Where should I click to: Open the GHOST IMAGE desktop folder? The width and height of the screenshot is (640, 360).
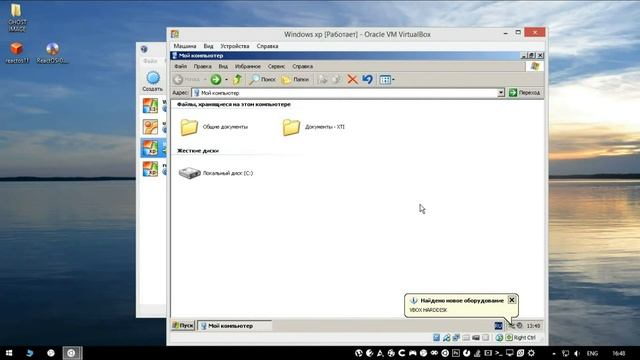(16, 18)
